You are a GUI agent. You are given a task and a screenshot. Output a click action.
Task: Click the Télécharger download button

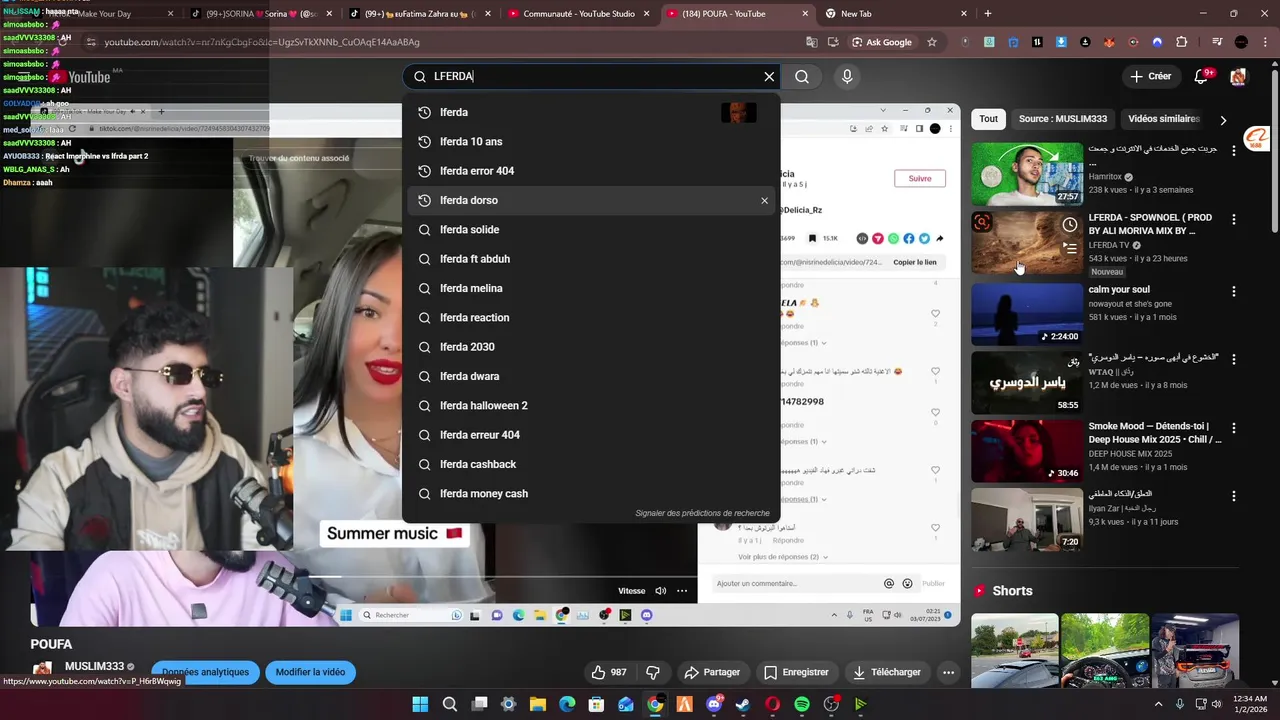[x=887, y=672]
